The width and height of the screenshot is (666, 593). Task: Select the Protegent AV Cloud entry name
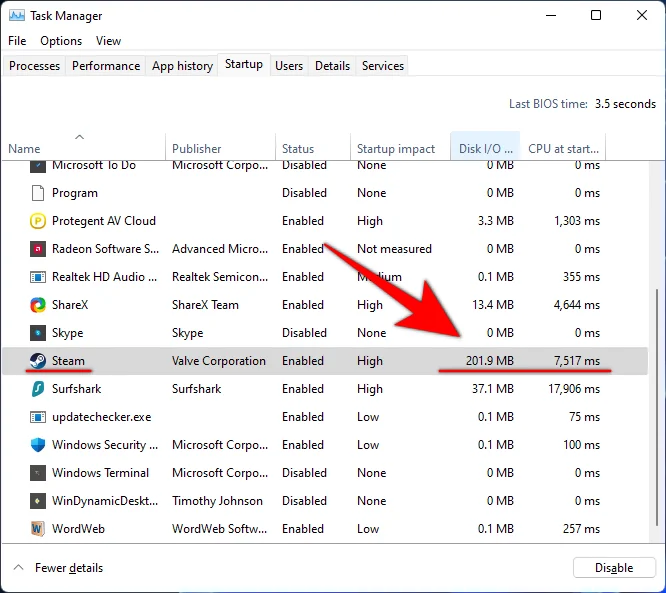tap(104, 221)
